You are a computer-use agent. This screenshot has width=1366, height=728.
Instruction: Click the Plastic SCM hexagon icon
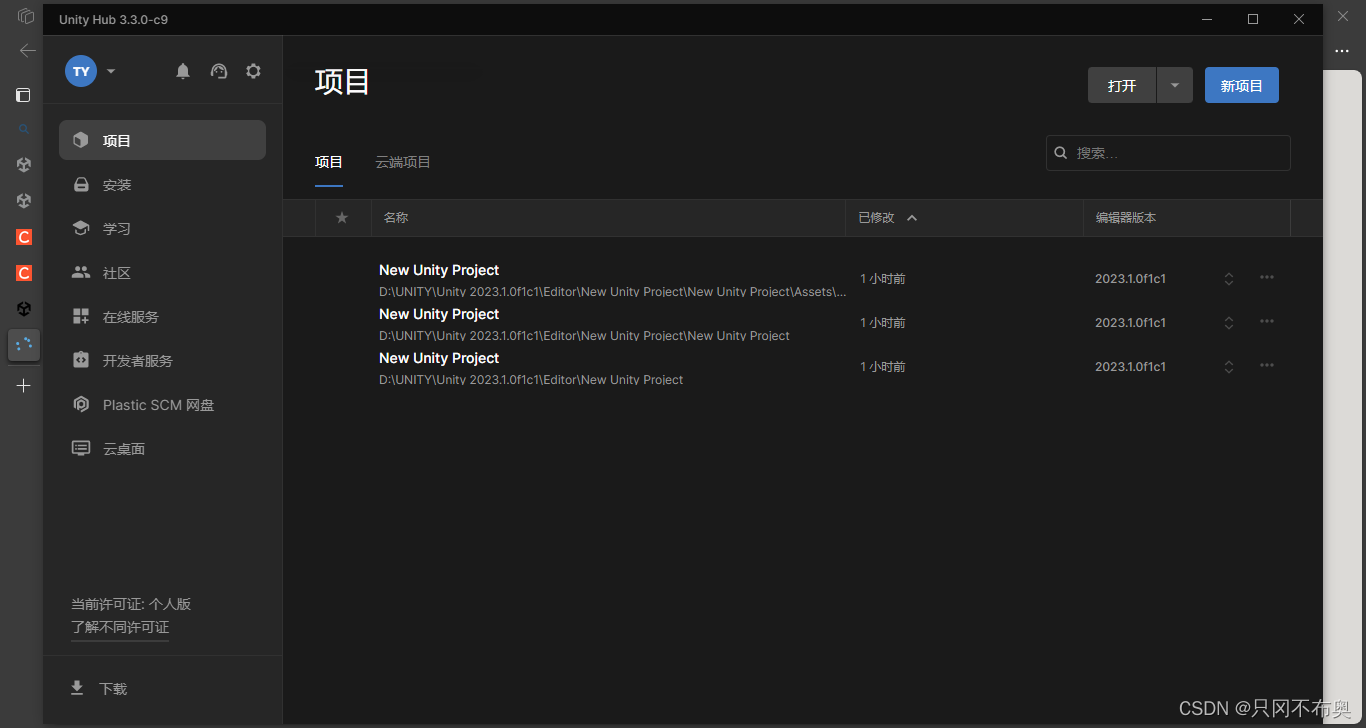pos(81,405)
